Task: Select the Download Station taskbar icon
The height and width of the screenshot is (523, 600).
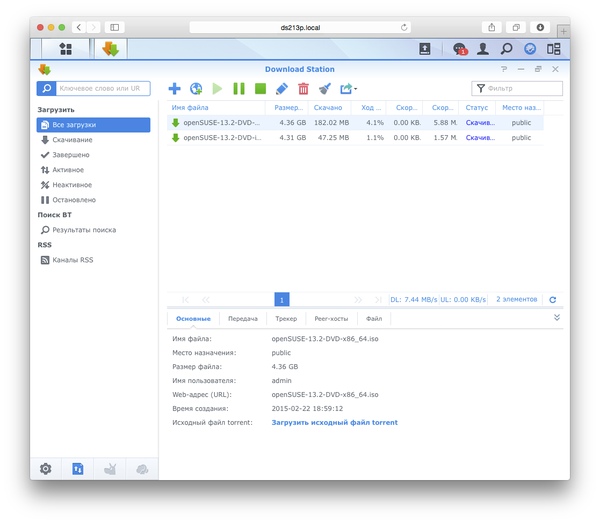Action: (x=111, y=49)
